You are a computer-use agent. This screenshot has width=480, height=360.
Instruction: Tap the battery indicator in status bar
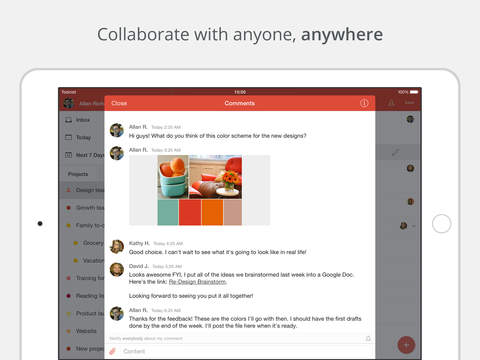click(414, 92)
